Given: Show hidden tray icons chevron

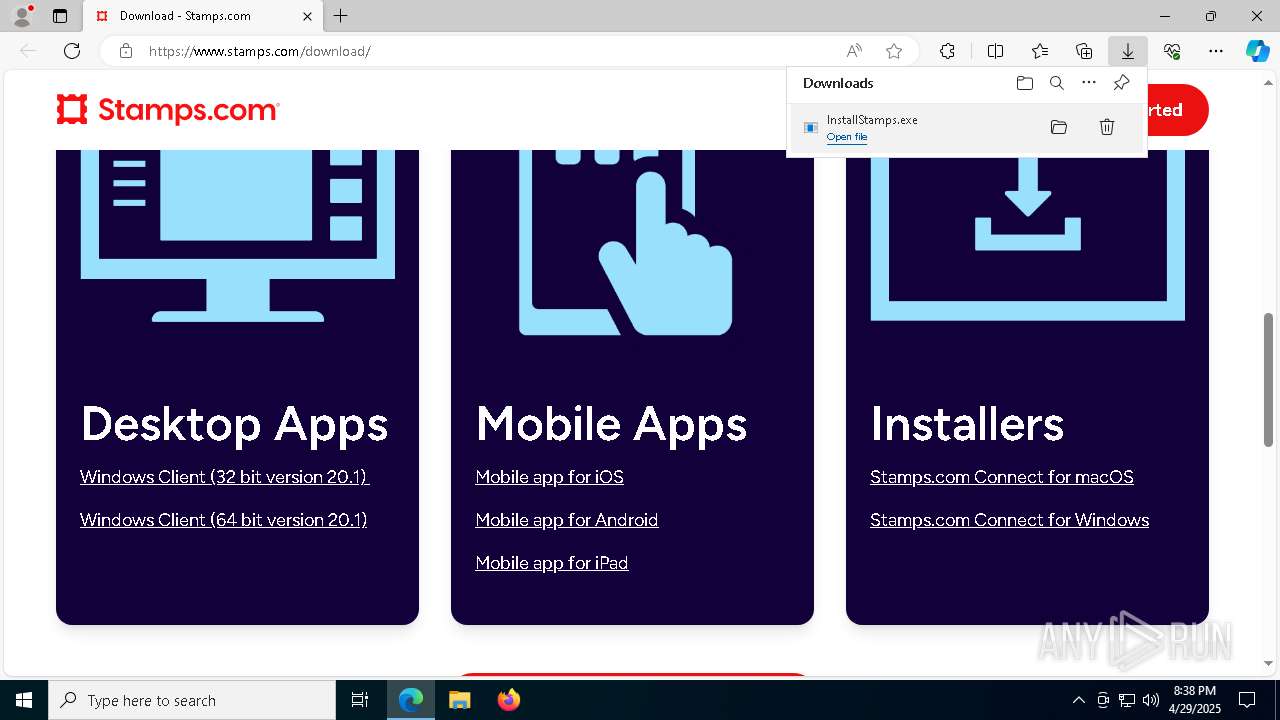Looking at the screenshot, I should 1078,700.
